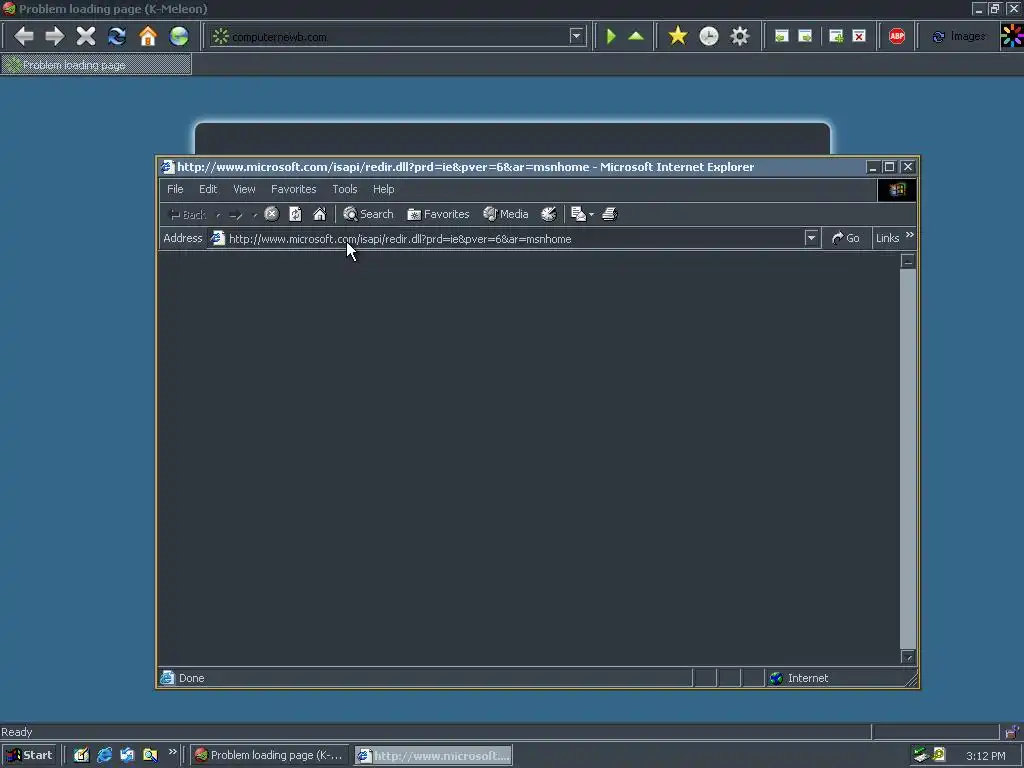Image resolution: width=1024 pixels, height=768 pixels.
Task: Click Home icon in Internet Explorer
Action: coord(319,214)
